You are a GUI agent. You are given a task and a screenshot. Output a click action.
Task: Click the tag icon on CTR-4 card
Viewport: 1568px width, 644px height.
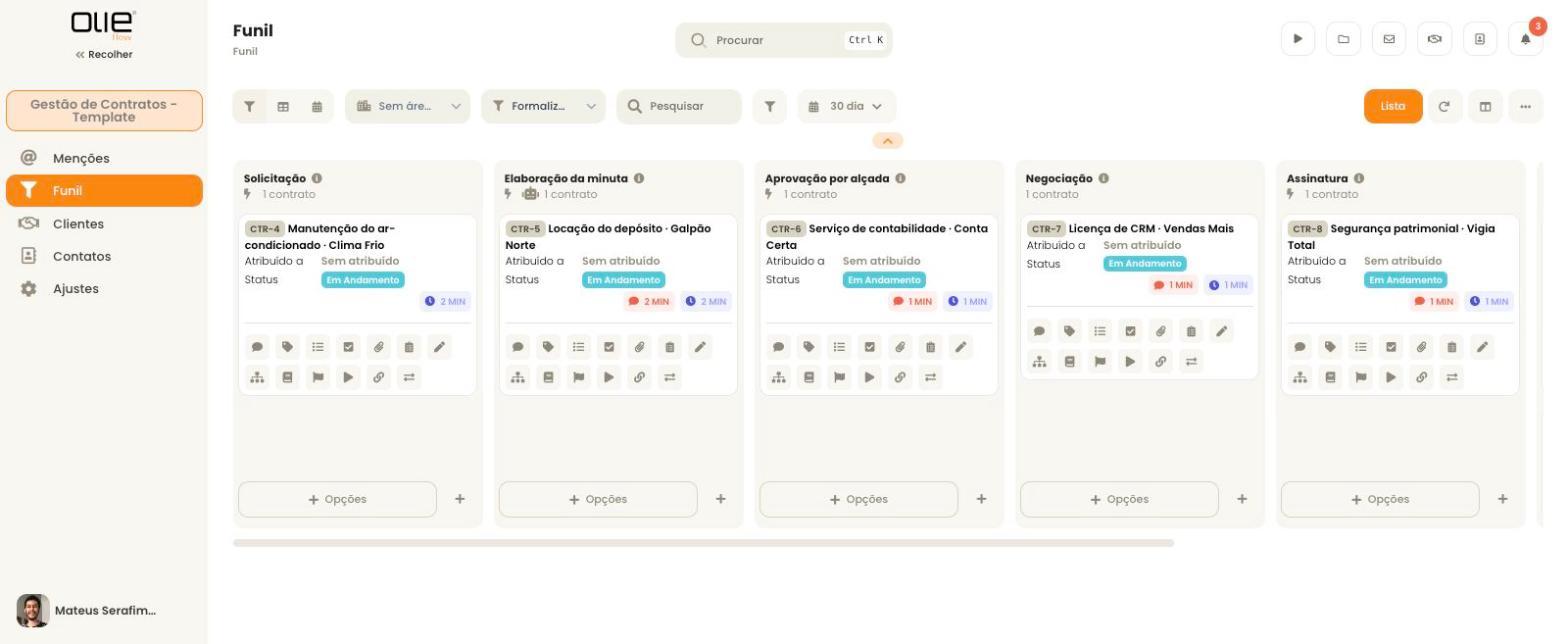288,347
